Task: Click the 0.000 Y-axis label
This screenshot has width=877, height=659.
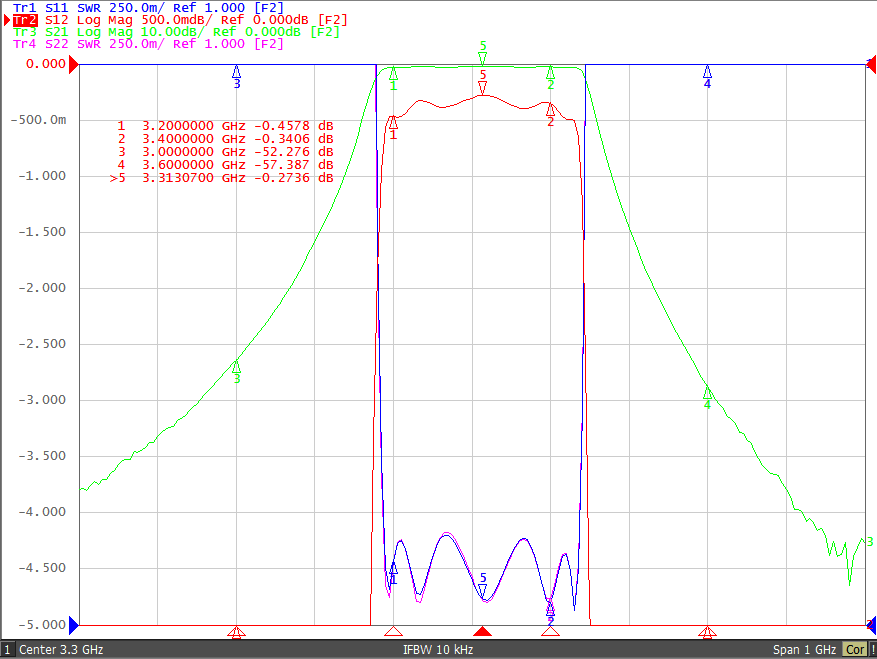Action: (x=46, y=64)
